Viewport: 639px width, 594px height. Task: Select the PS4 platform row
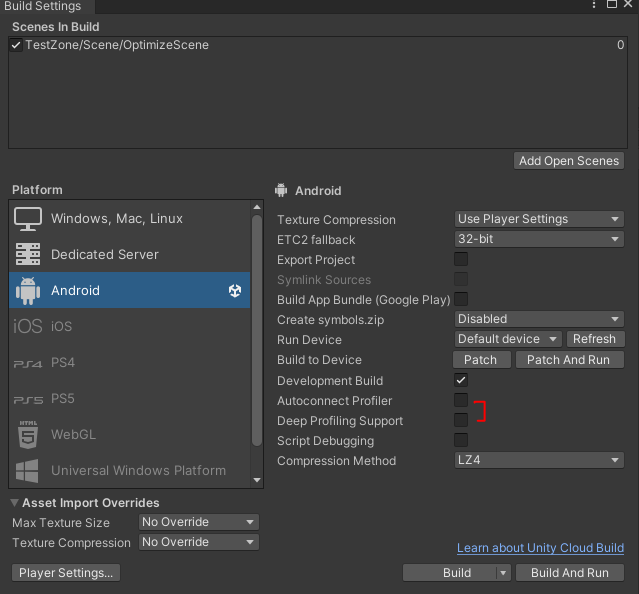(130, 362)
